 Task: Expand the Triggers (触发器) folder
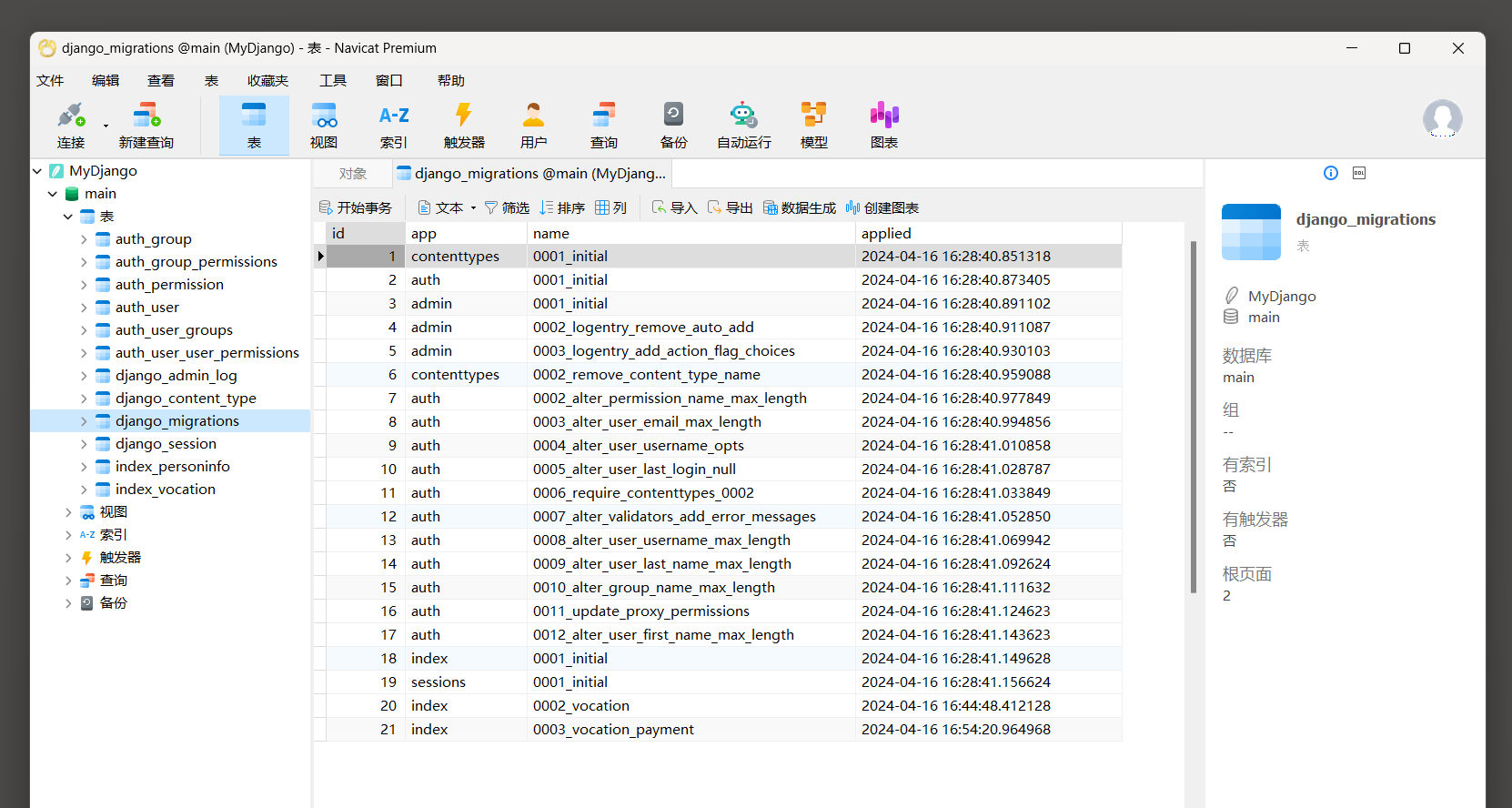point(68,558)
